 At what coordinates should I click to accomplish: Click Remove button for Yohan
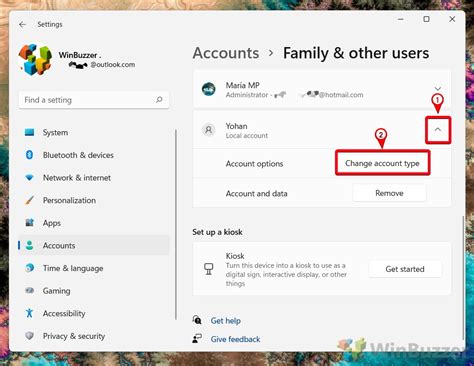pyautogui.click(x=389, y=193)
